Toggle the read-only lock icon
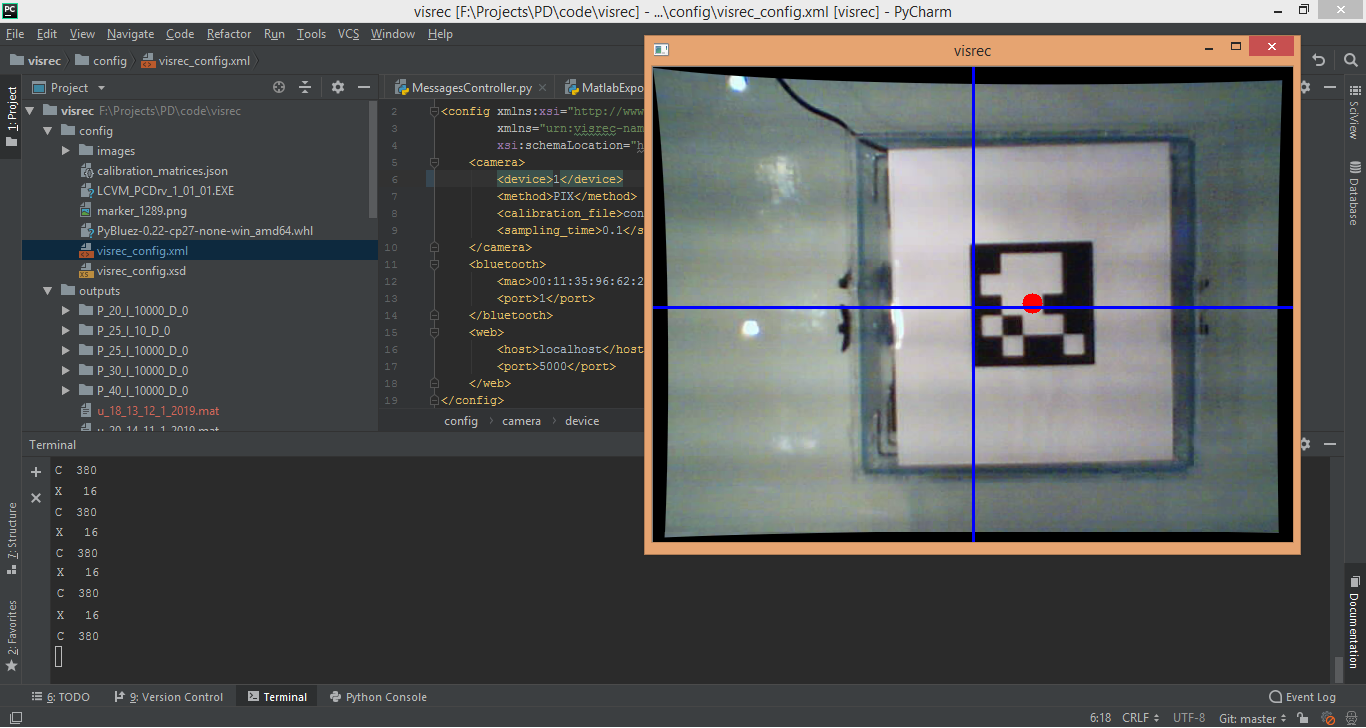This screenshot has width=1366, height=728. click(1301, 718)
